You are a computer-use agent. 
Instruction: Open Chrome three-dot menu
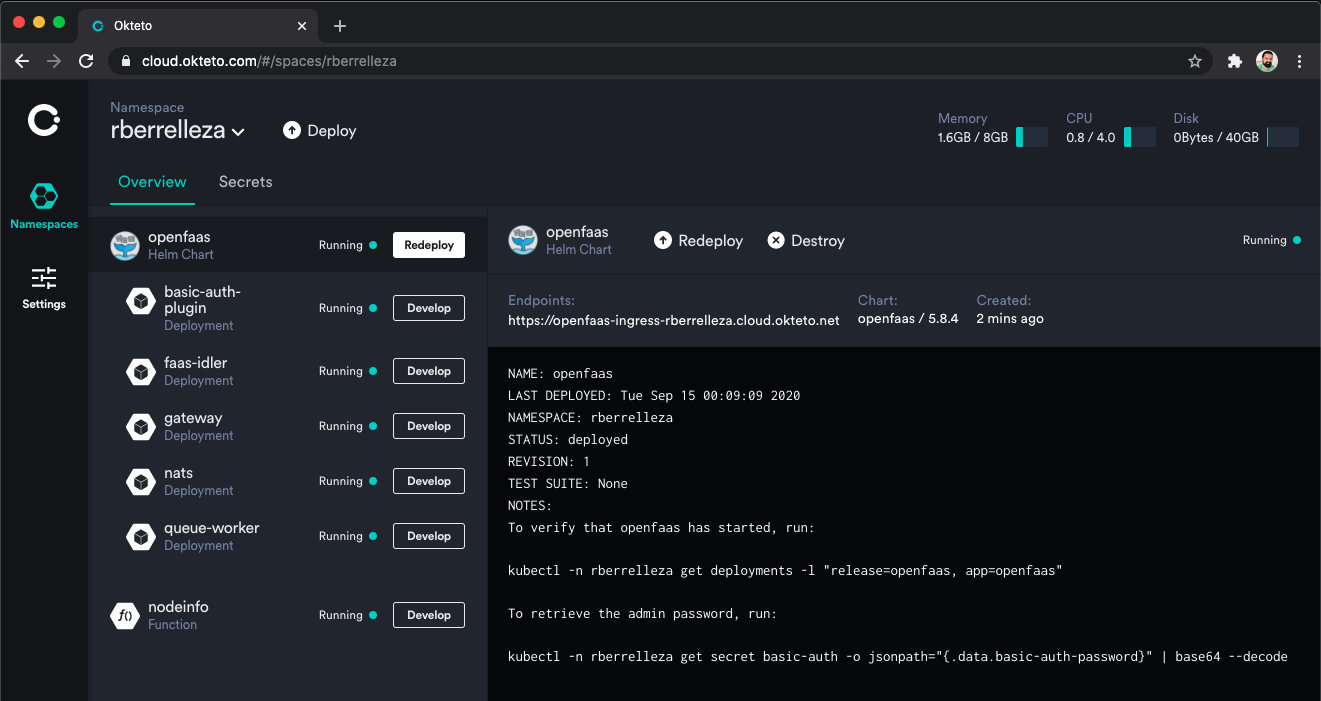[x=1299, y=61]
